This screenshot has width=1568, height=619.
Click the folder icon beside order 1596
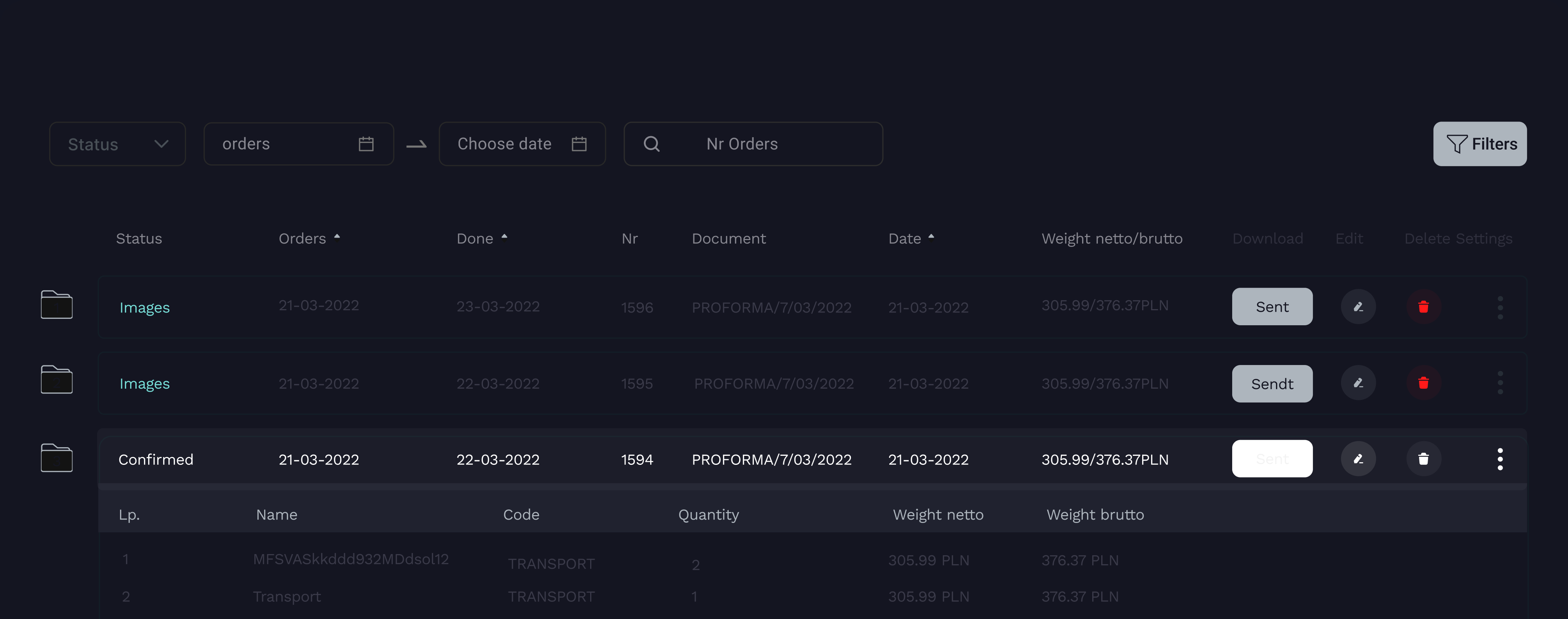coord(57,304)
